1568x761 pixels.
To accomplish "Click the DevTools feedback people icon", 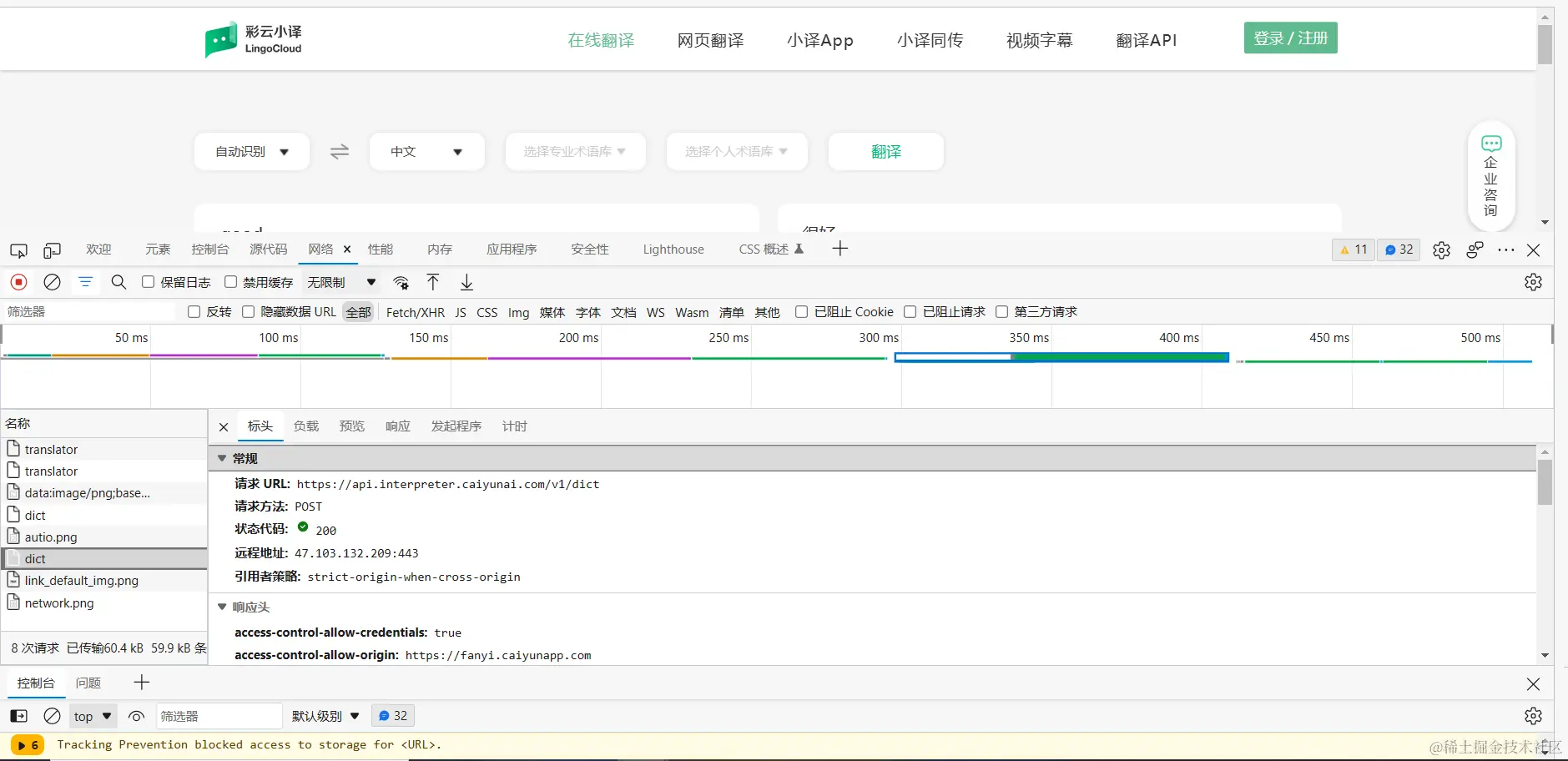I will click(x=1475, y=250).
